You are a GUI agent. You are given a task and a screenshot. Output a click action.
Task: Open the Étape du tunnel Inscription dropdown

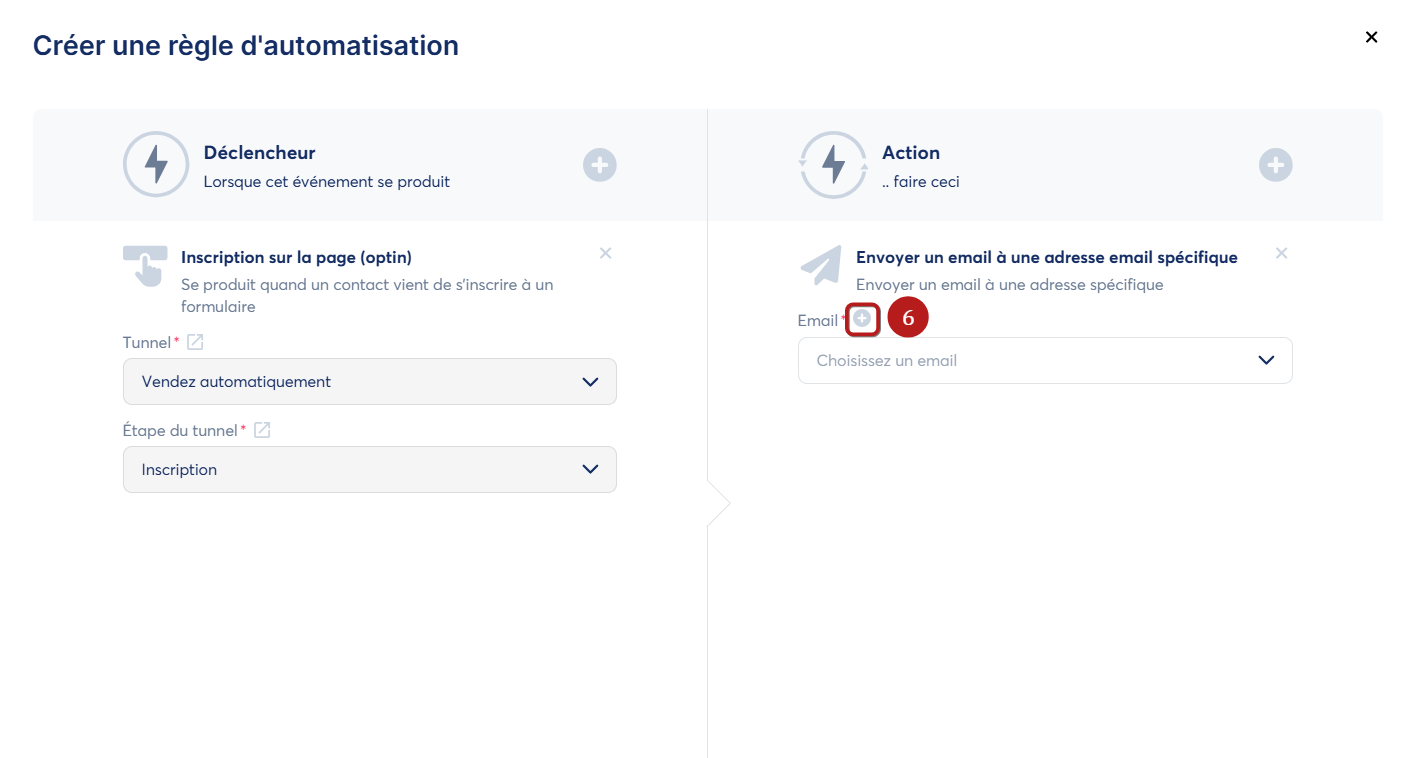pyautogui.click(x=370, y=469)
